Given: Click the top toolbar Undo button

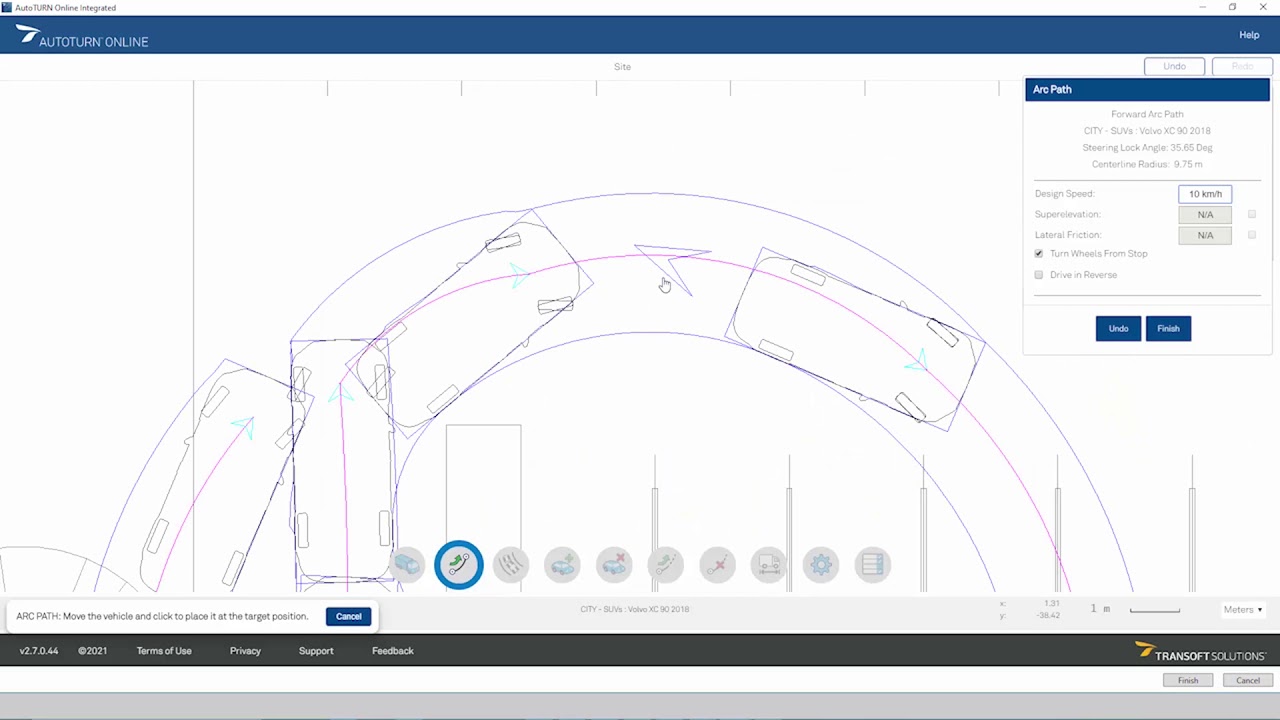Looking at the screenshot, I should coord(1174,67).
